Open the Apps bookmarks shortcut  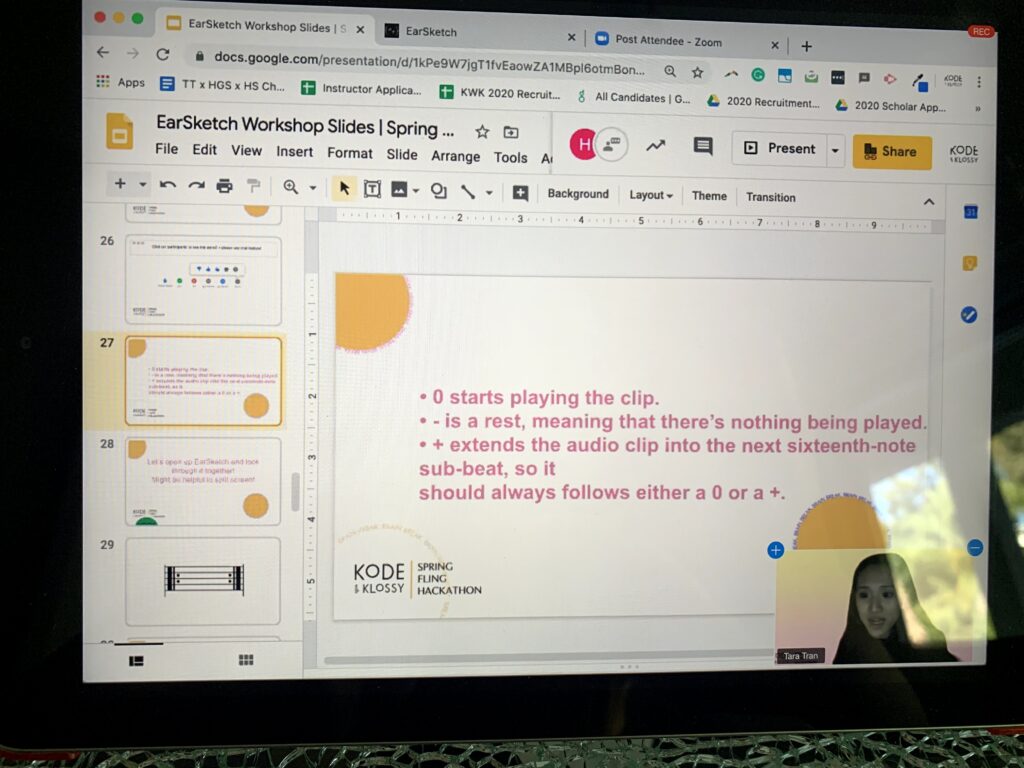point(121,82)
